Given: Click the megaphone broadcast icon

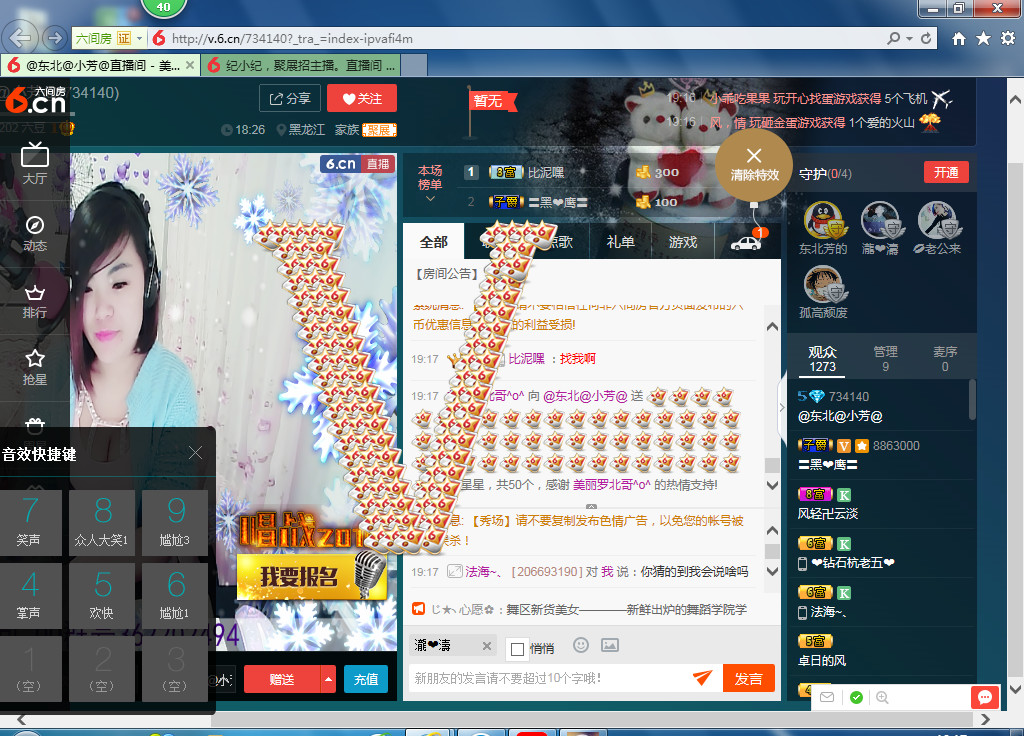Looking at the screenshot, I should [x=419, y=609].
